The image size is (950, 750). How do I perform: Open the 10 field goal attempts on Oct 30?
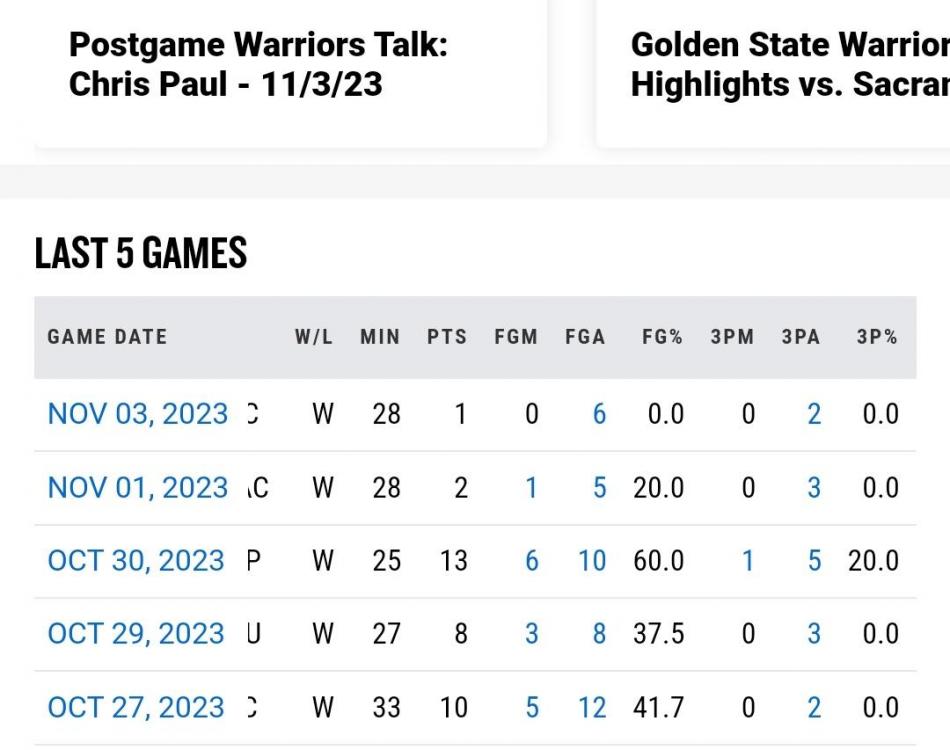(x=592, y=561)
